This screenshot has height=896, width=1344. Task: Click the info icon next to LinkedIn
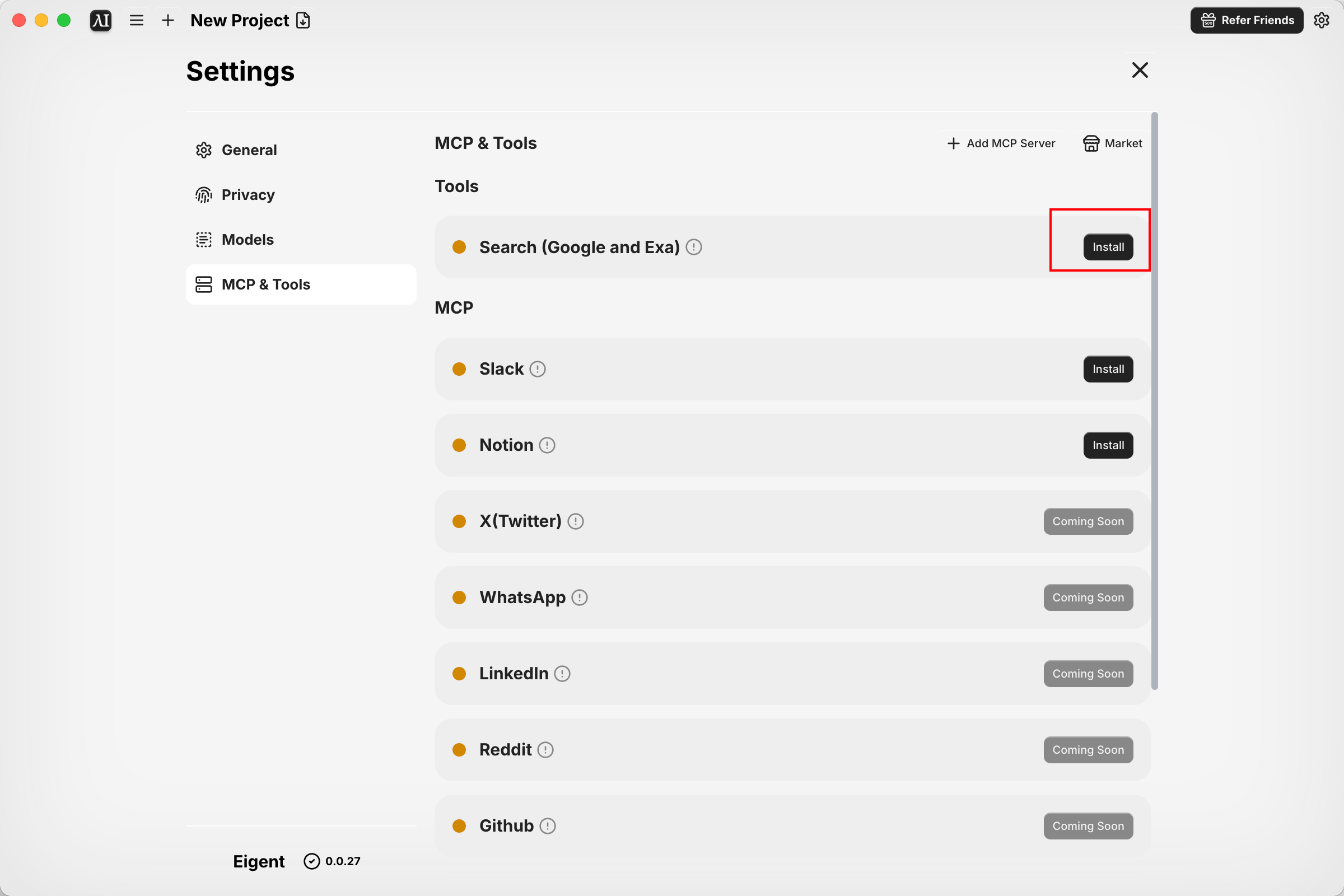point(562,674)
